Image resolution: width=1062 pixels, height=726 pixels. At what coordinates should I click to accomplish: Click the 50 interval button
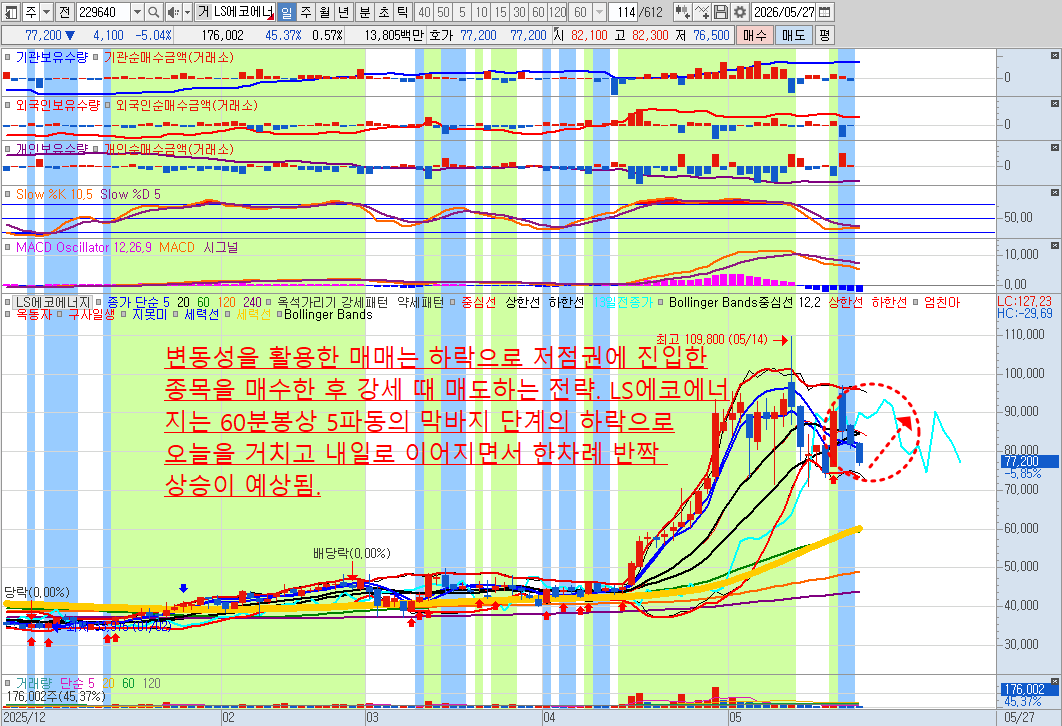443,12
